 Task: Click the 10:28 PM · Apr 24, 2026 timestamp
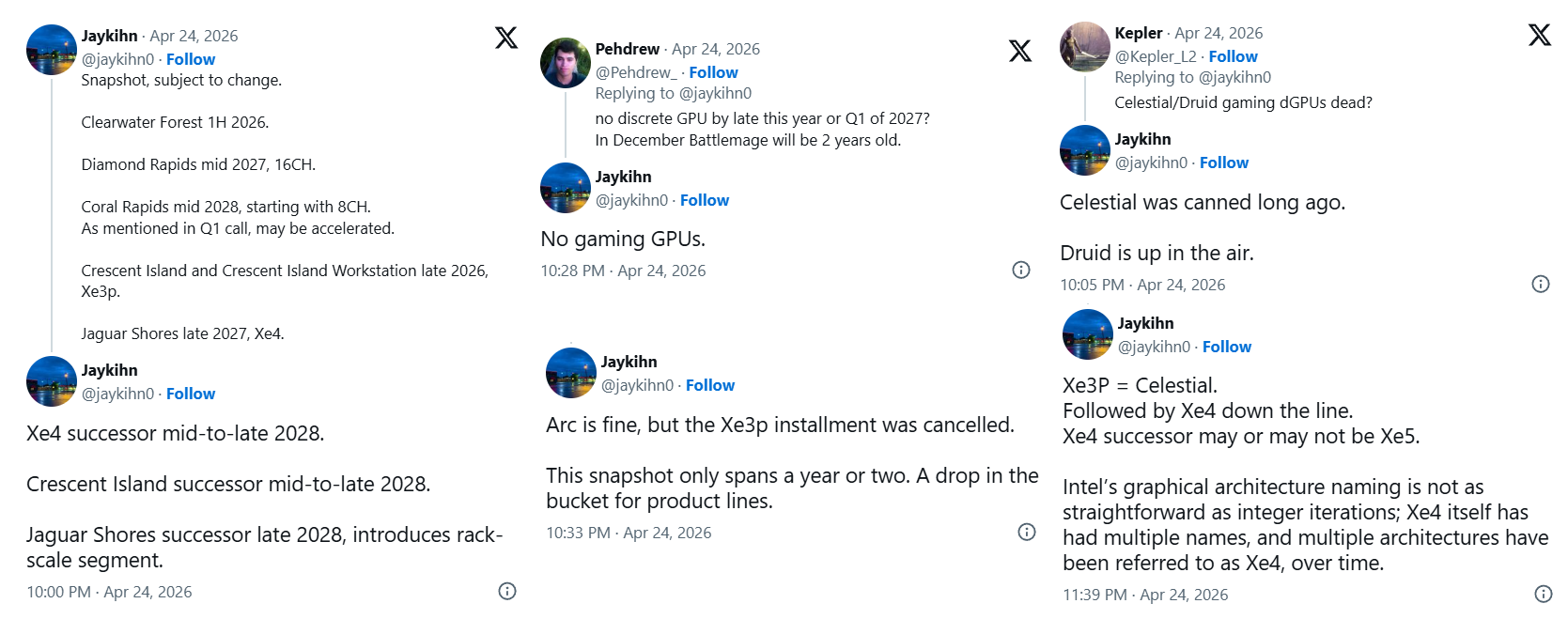click(x=623, y=271)
